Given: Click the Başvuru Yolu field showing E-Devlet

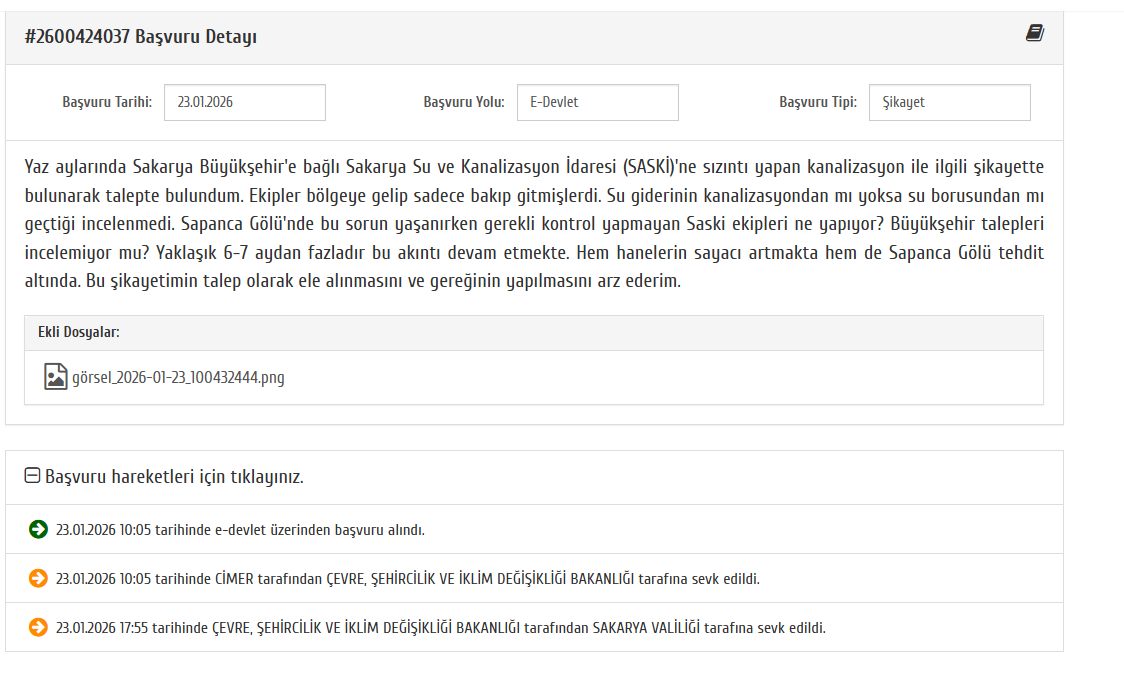Looking at the screenshot, I should tap(597, 102).
